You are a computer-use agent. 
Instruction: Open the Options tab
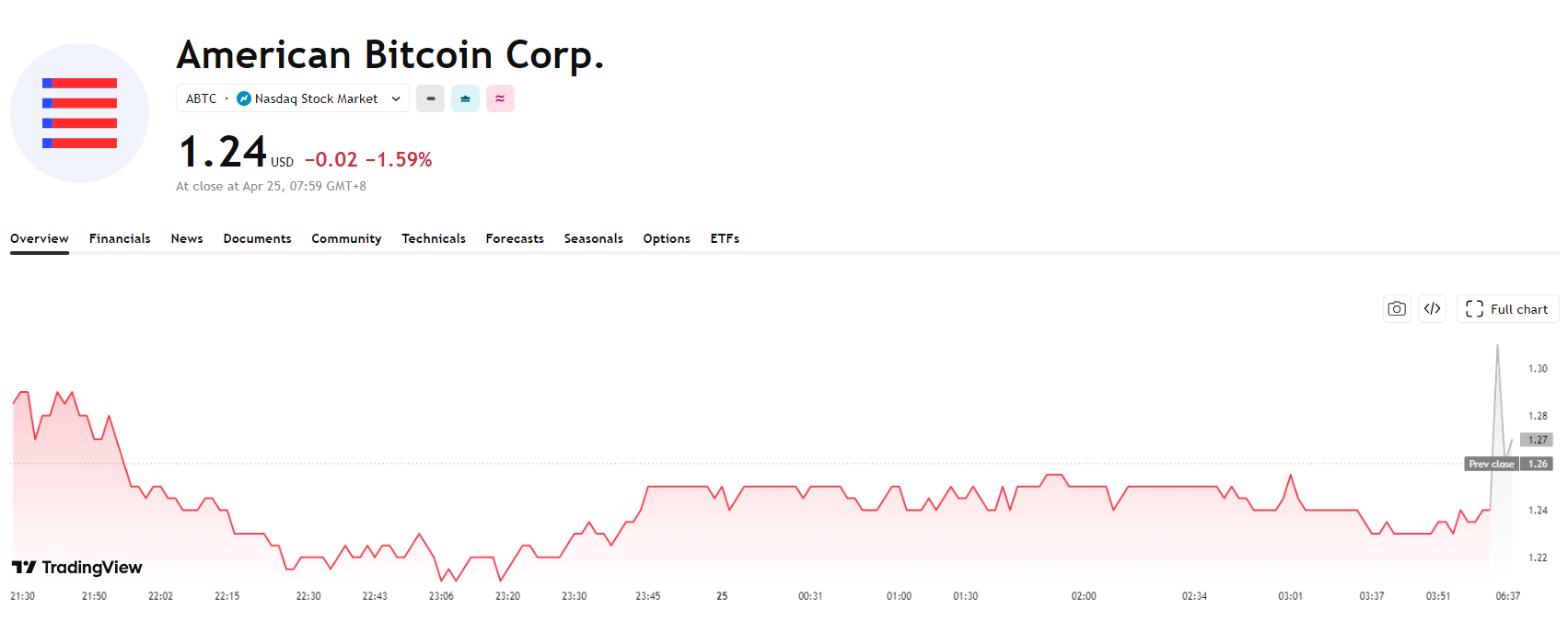(x=667, y=238)
